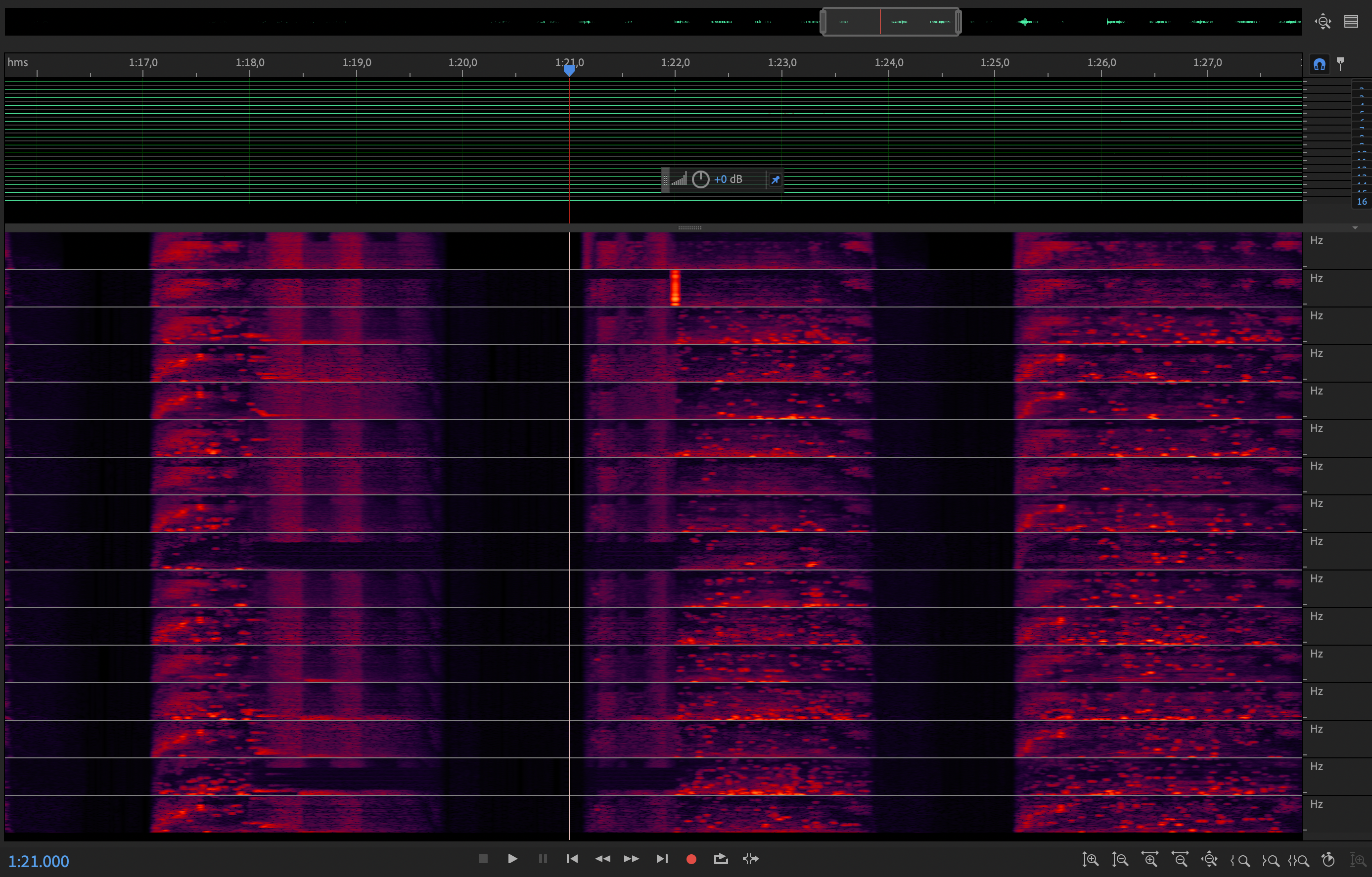Viewport: 1372px width, 877px height.
Task: Click the Play transport button
Action: (512, 859)
